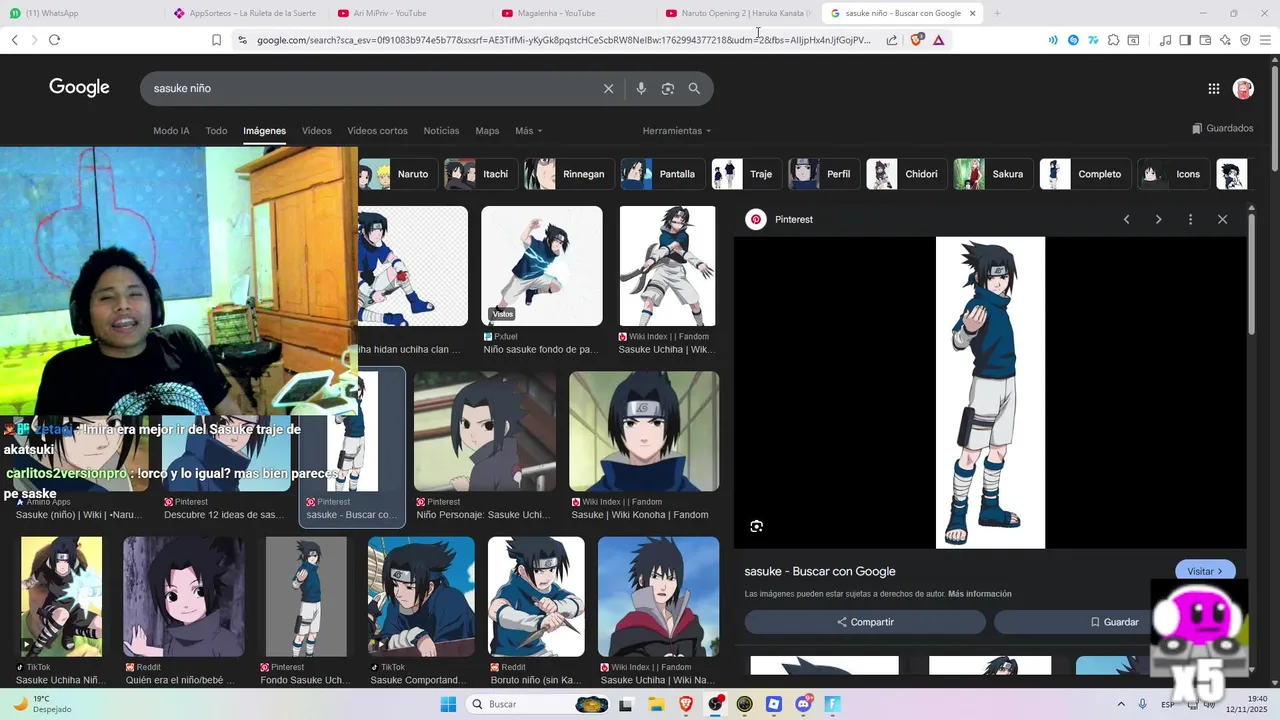
Task: Filter by Chidori chip
Action: (906, 174)
